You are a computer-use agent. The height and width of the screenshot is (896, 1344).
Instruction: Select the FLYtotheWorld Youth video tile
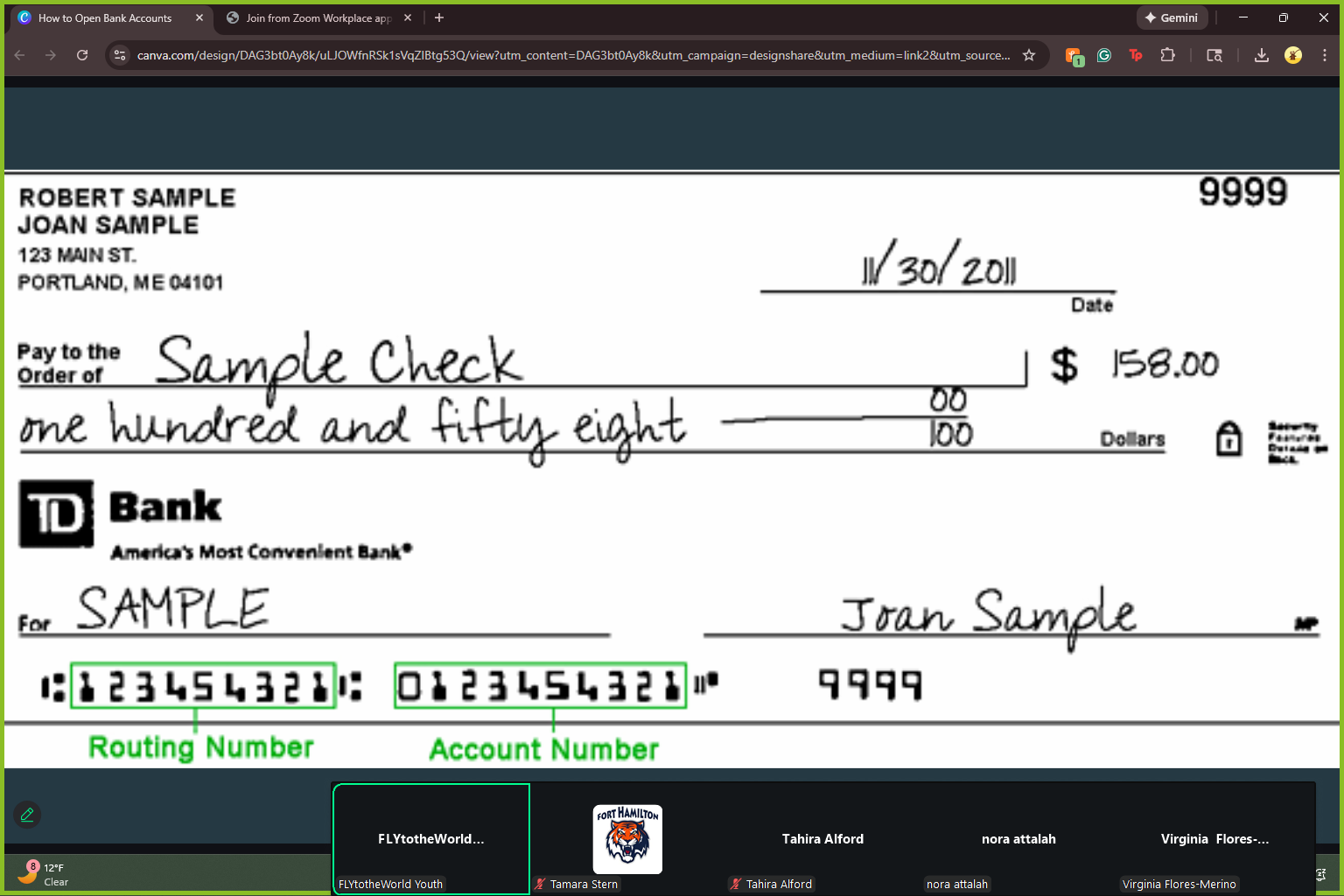click(431, 839)
